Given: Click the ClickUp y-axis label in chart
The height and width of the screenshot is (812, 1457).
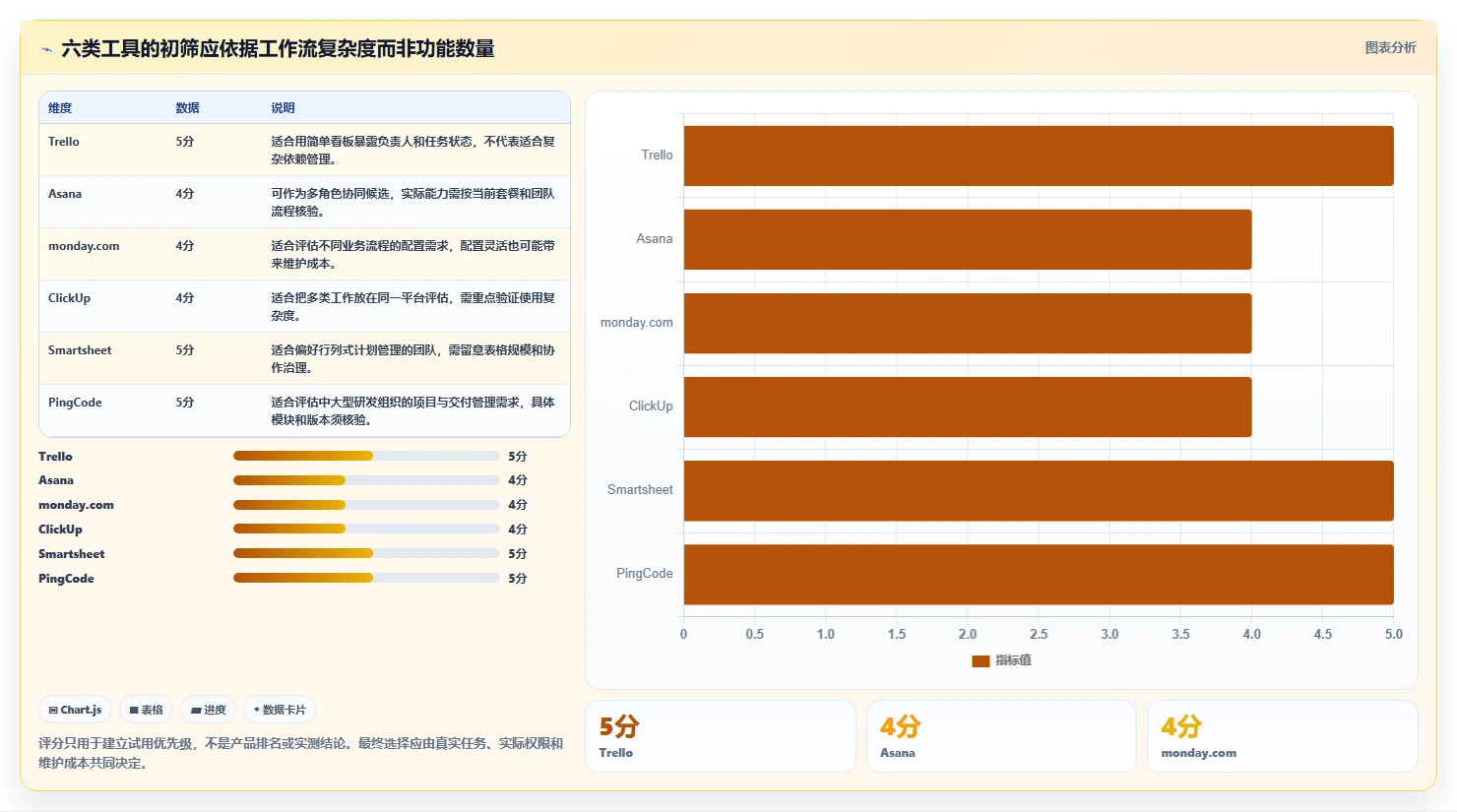Looking at the screenshot, I should [x=651, y=406].
